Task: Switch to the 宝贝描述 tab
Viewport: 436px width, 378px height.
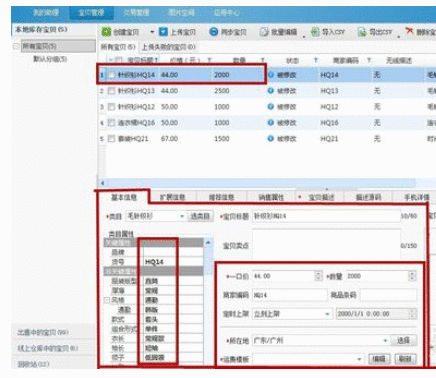Action: point(320,197)
